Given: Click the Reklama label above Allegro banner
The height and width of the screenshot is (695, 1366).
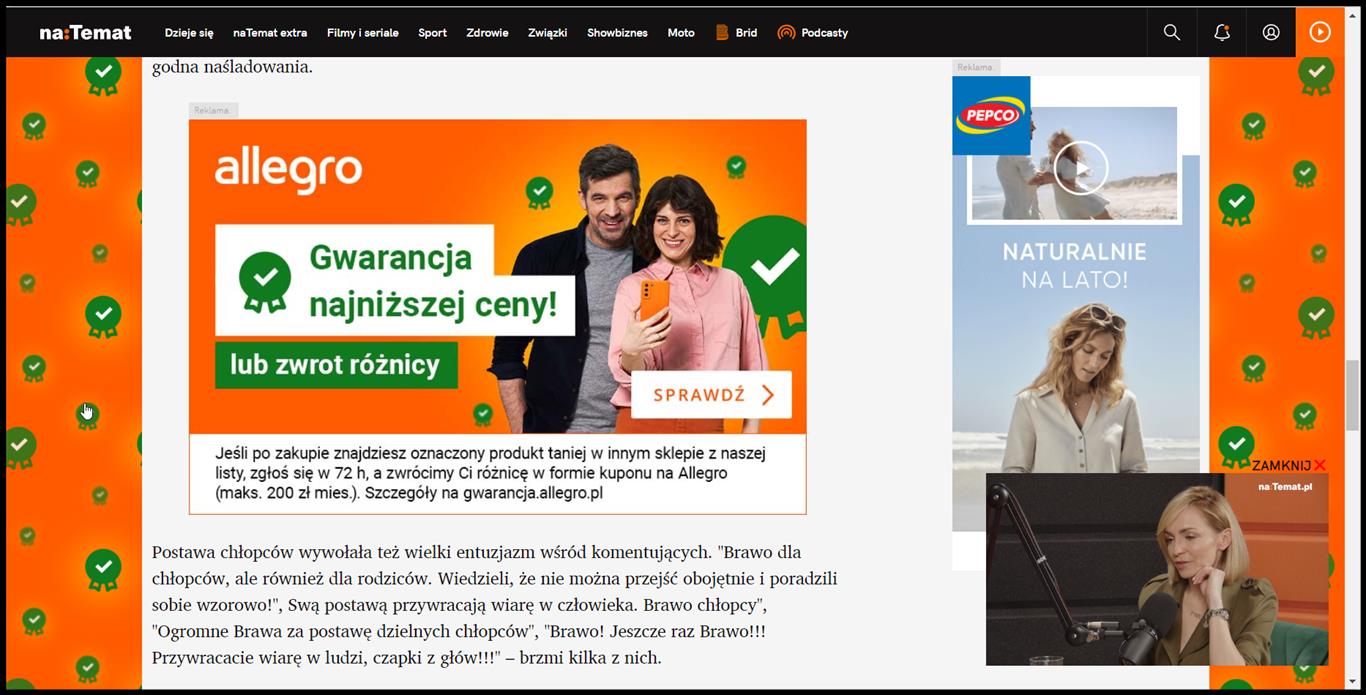Looking at the screenshot, I should (x=212, y=110).
